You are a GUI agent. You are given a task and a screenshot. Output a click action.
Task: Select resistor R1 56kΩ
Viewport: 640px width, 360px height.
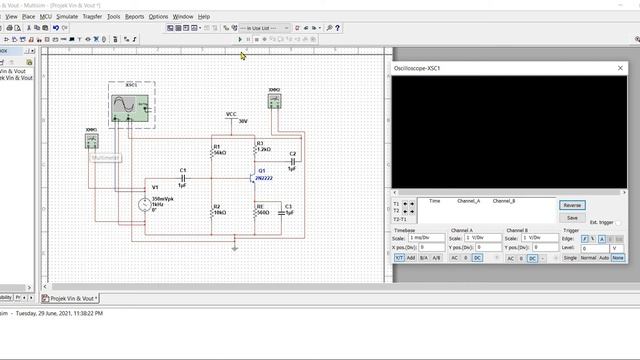coord(212,152)
